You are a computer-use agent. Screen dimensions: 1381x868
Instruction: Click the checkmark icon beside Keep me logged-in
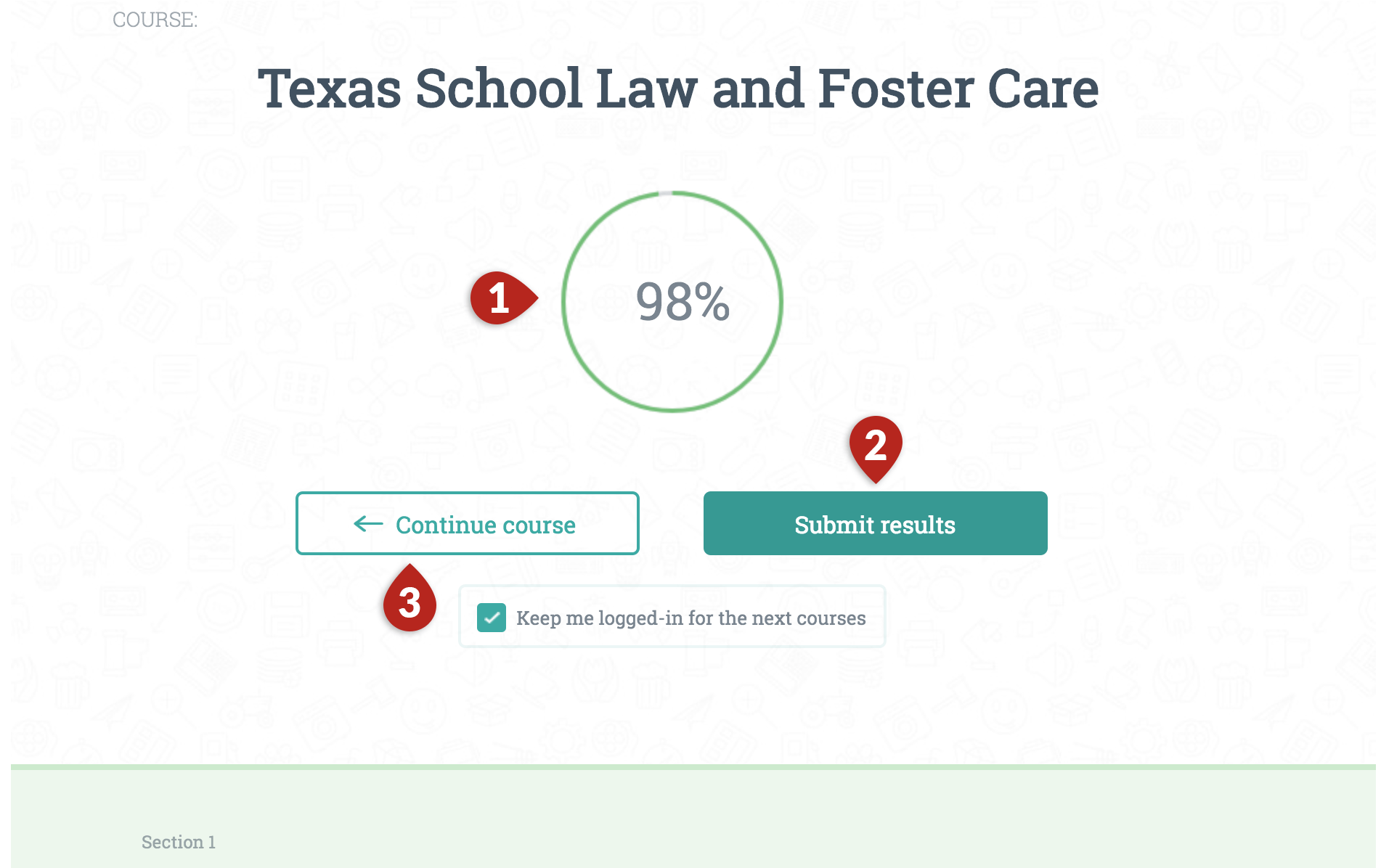(x=492, y=618)
